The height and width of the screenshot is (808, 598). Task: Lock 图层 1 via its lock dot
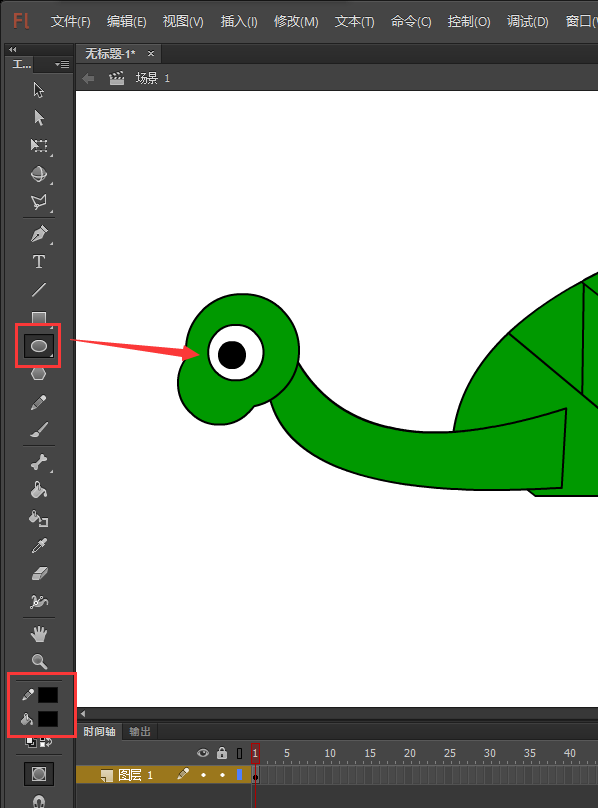[x=222, y=775]
